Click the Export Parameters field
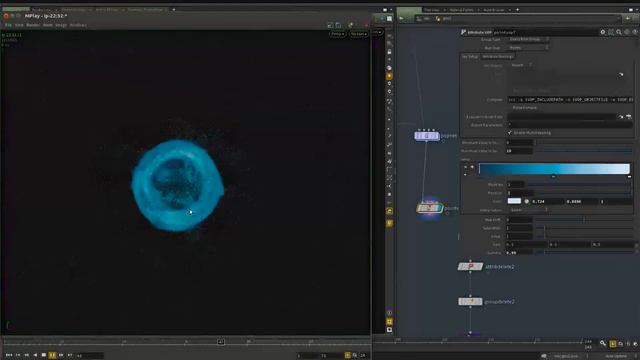Viewport: 640px width, 360px height. click(x=570, y=125)
